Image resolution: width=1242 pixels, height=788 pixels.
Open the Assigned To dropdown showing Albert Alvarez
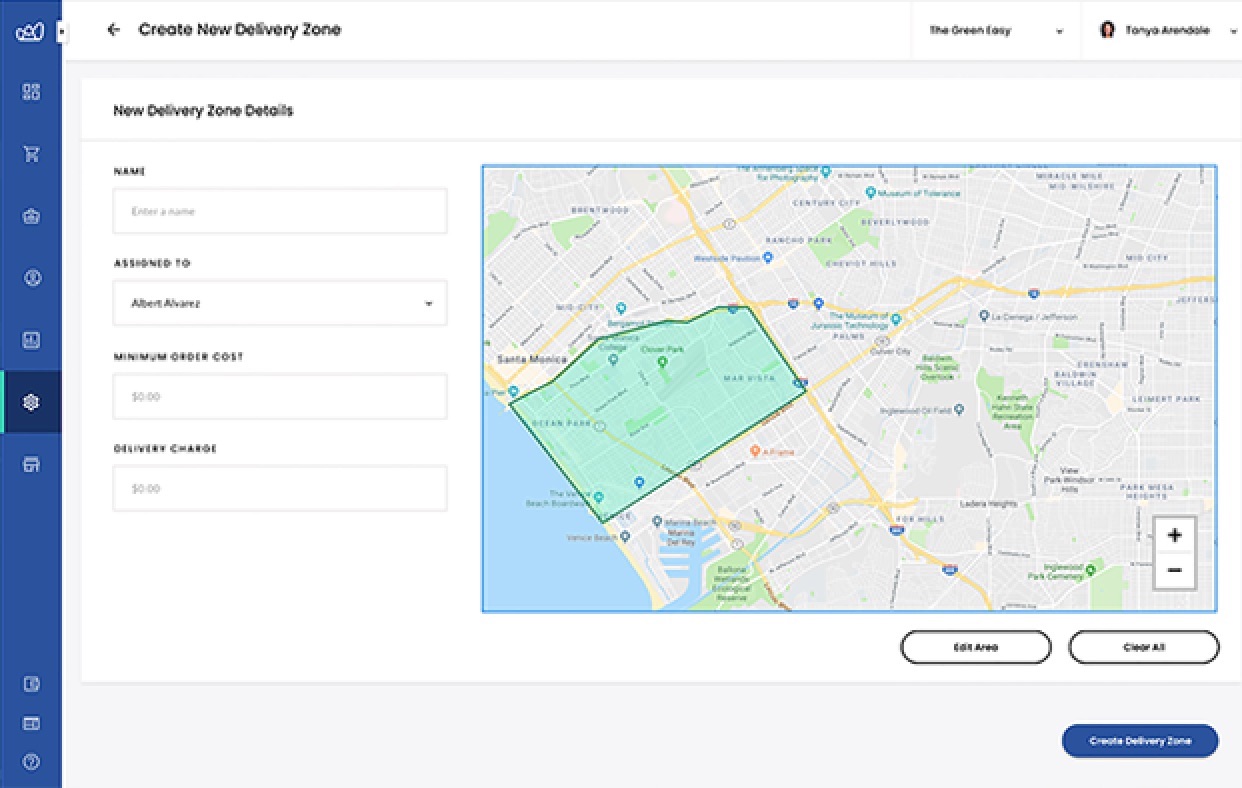(280, 303)
